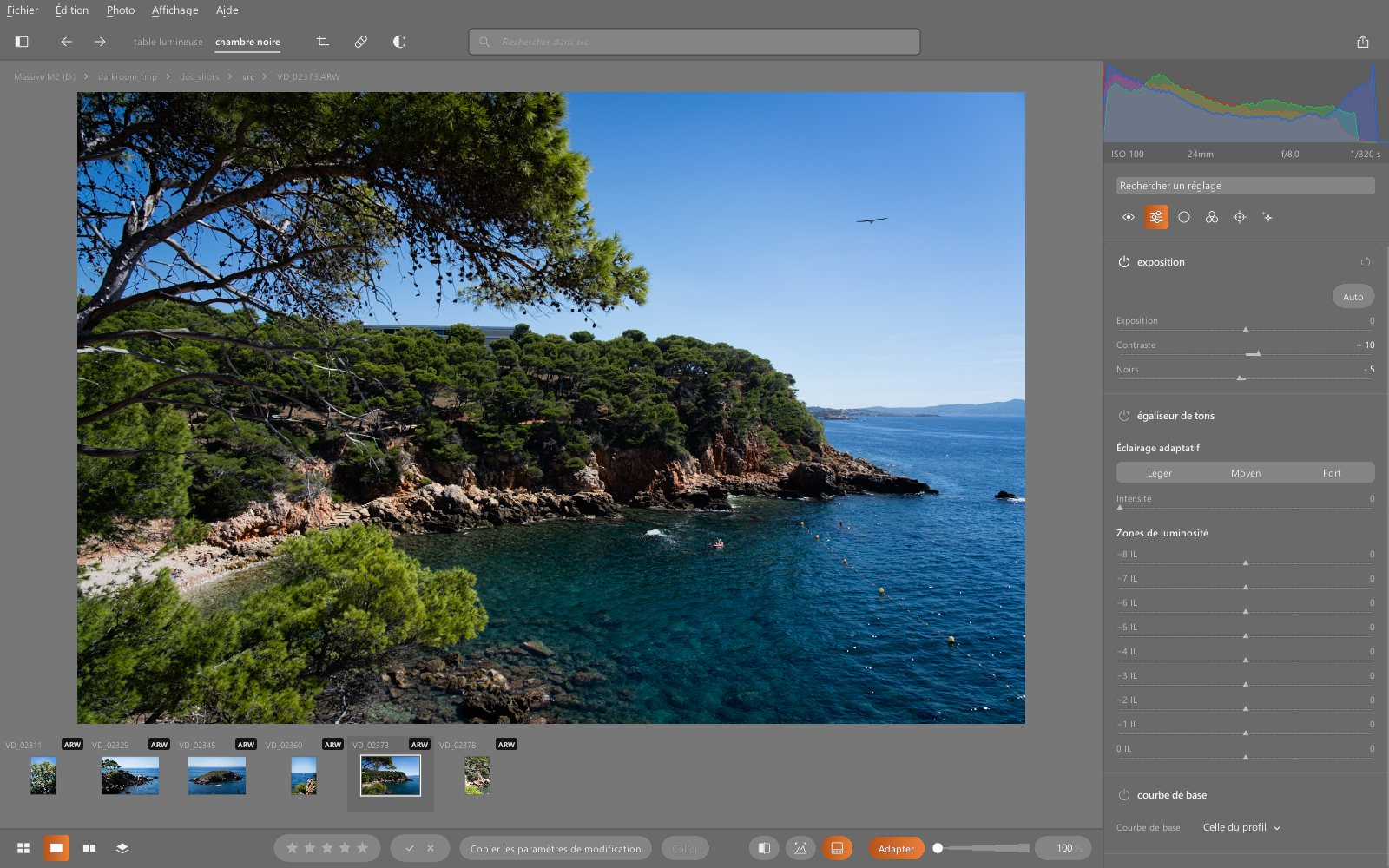1389x868 pixels.
Task: Switch to grid view layout icon
Action: (23, 848)
